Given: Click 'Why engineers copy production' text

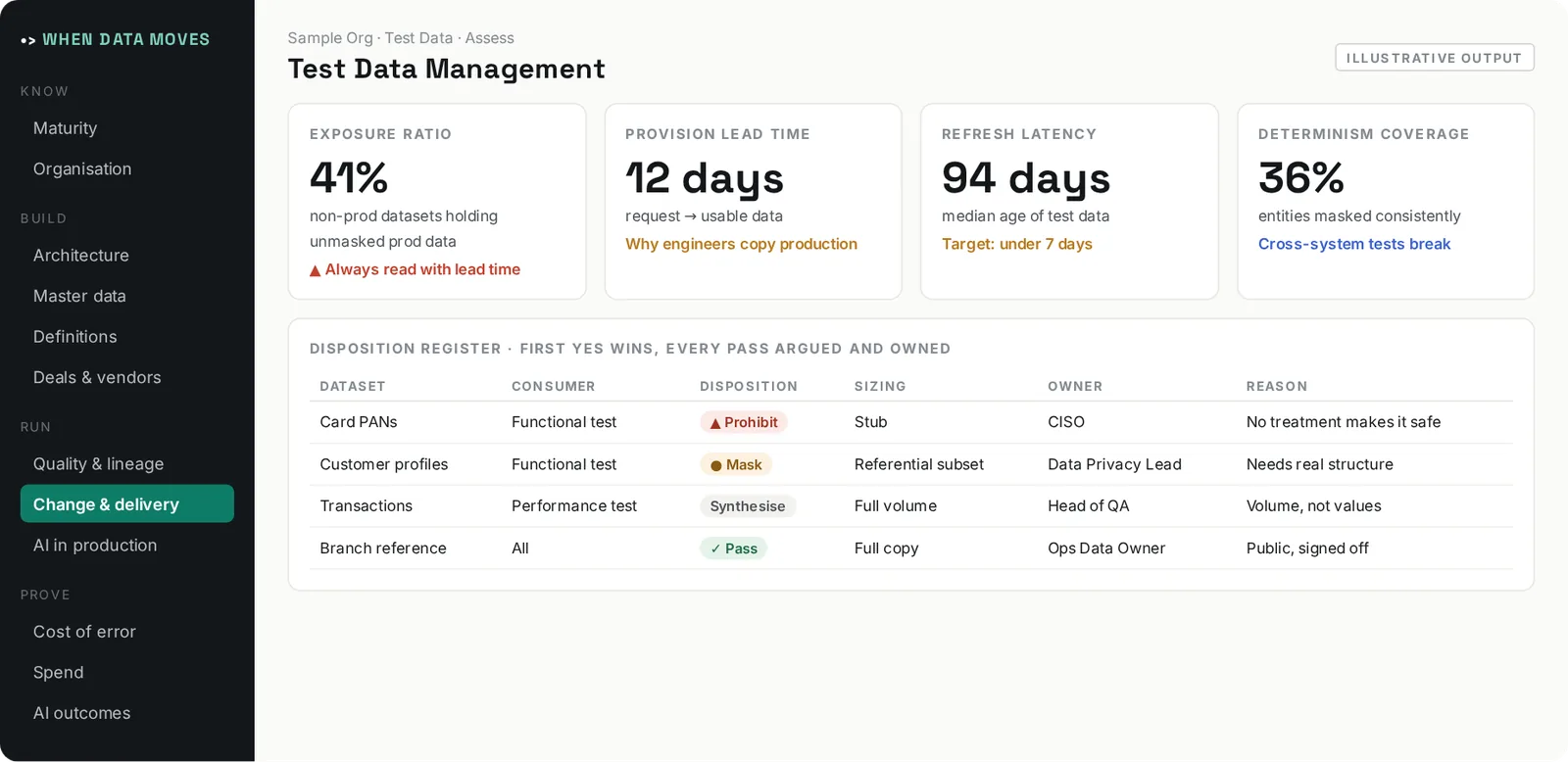Looking at the screenshot, I should [x=741, y=244].
